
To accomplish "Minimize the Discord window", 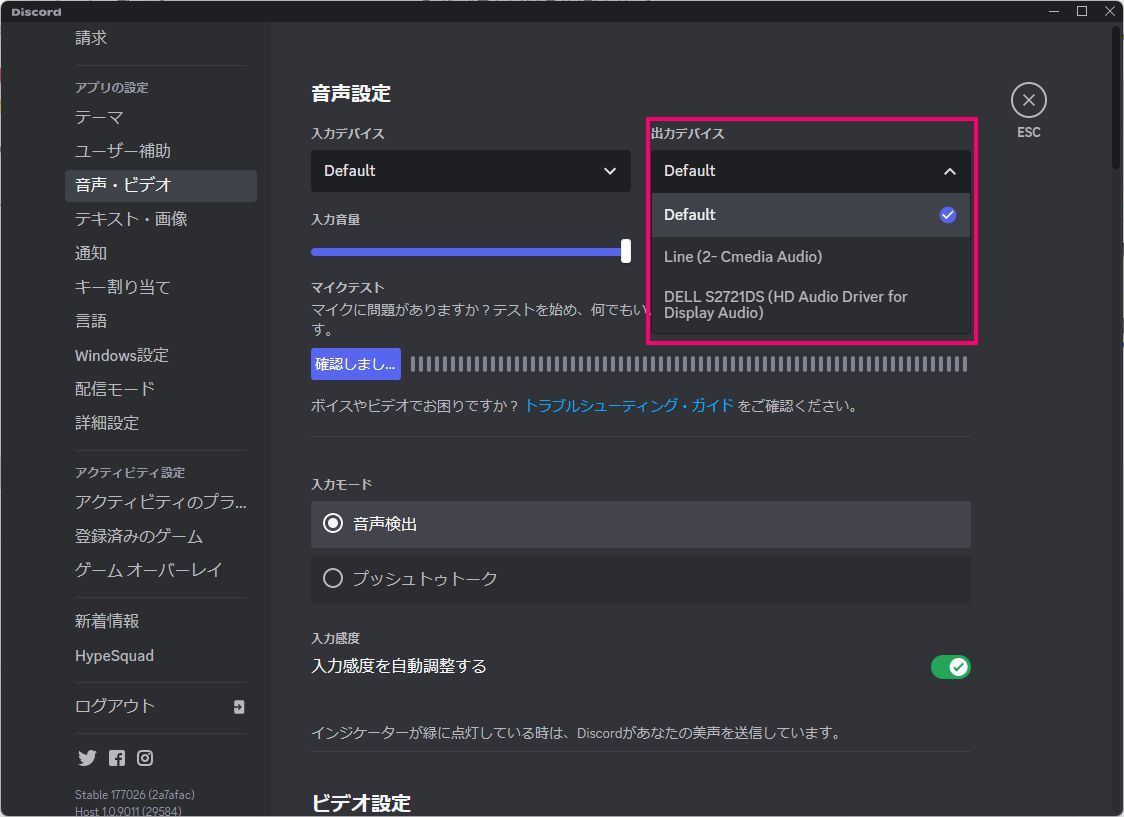I will click(1054, 11).
